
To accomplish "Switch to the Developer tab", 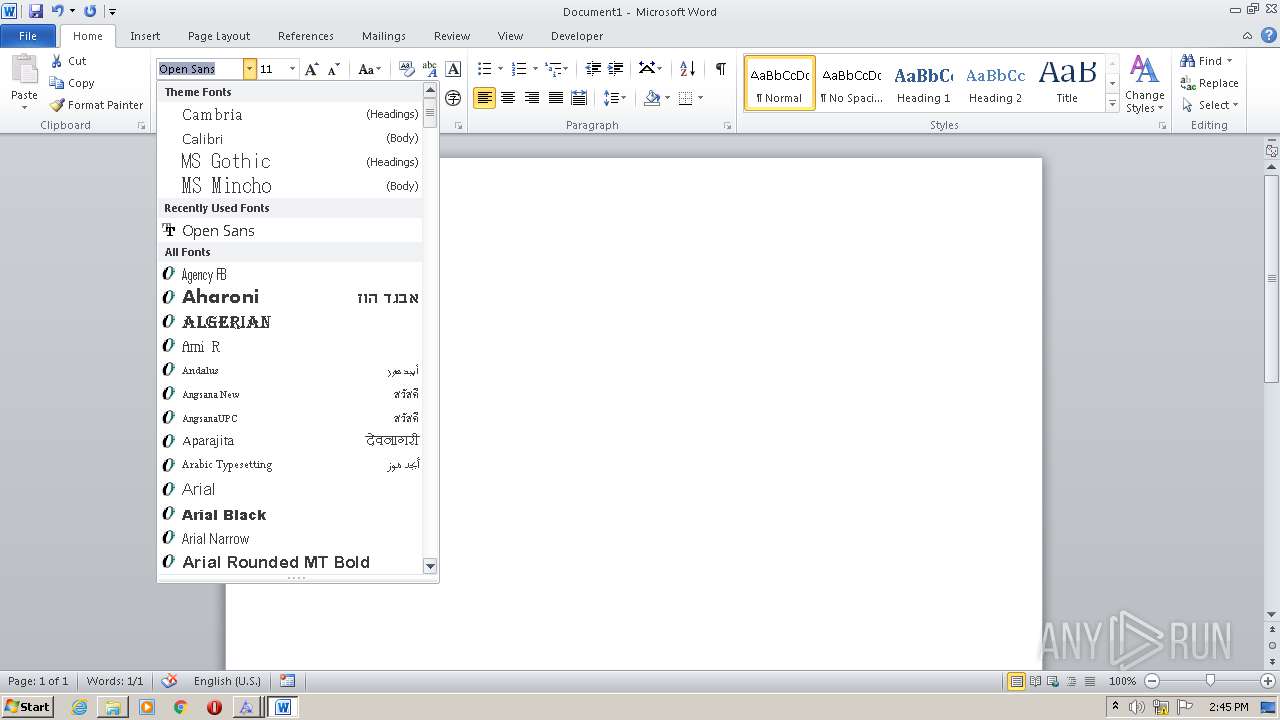I will 577,36.
